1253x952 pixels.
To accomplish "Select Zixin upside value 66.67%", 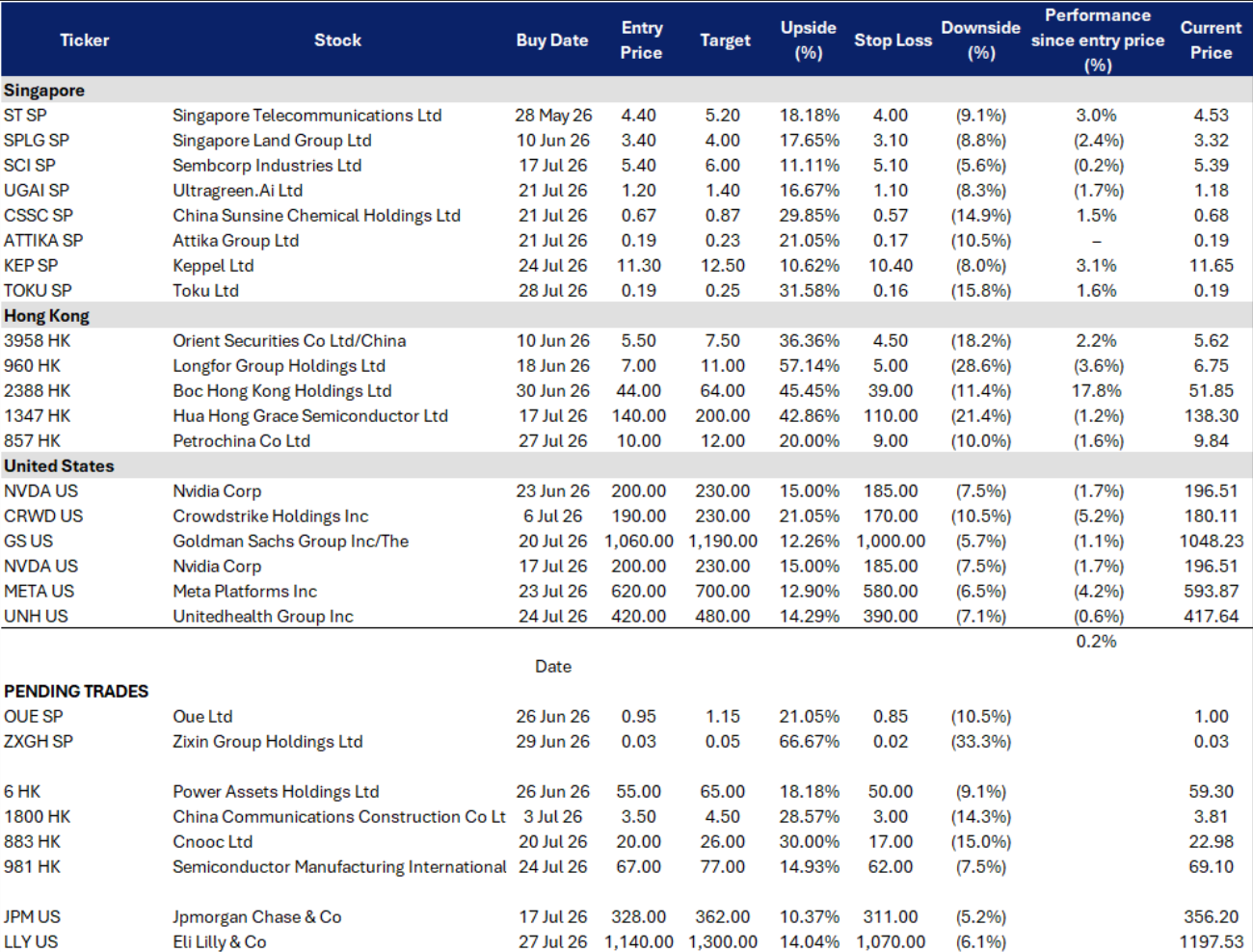I will 809,742.
